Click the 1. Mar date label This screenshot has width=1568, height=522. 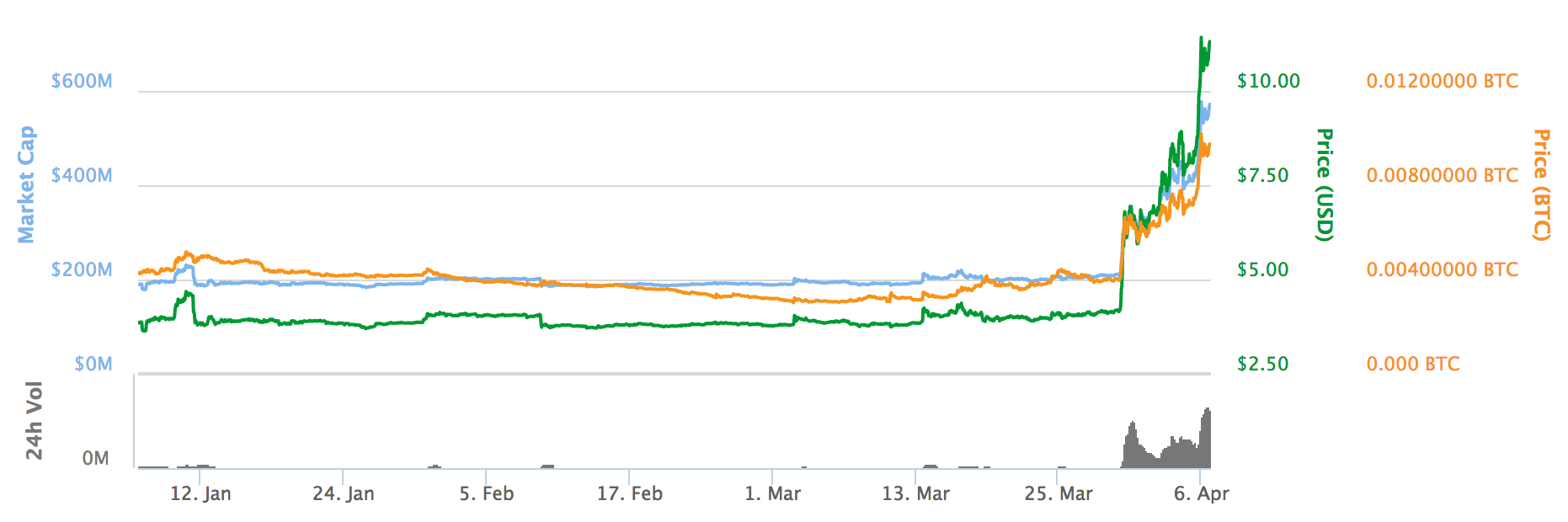(x=773, y=494)
